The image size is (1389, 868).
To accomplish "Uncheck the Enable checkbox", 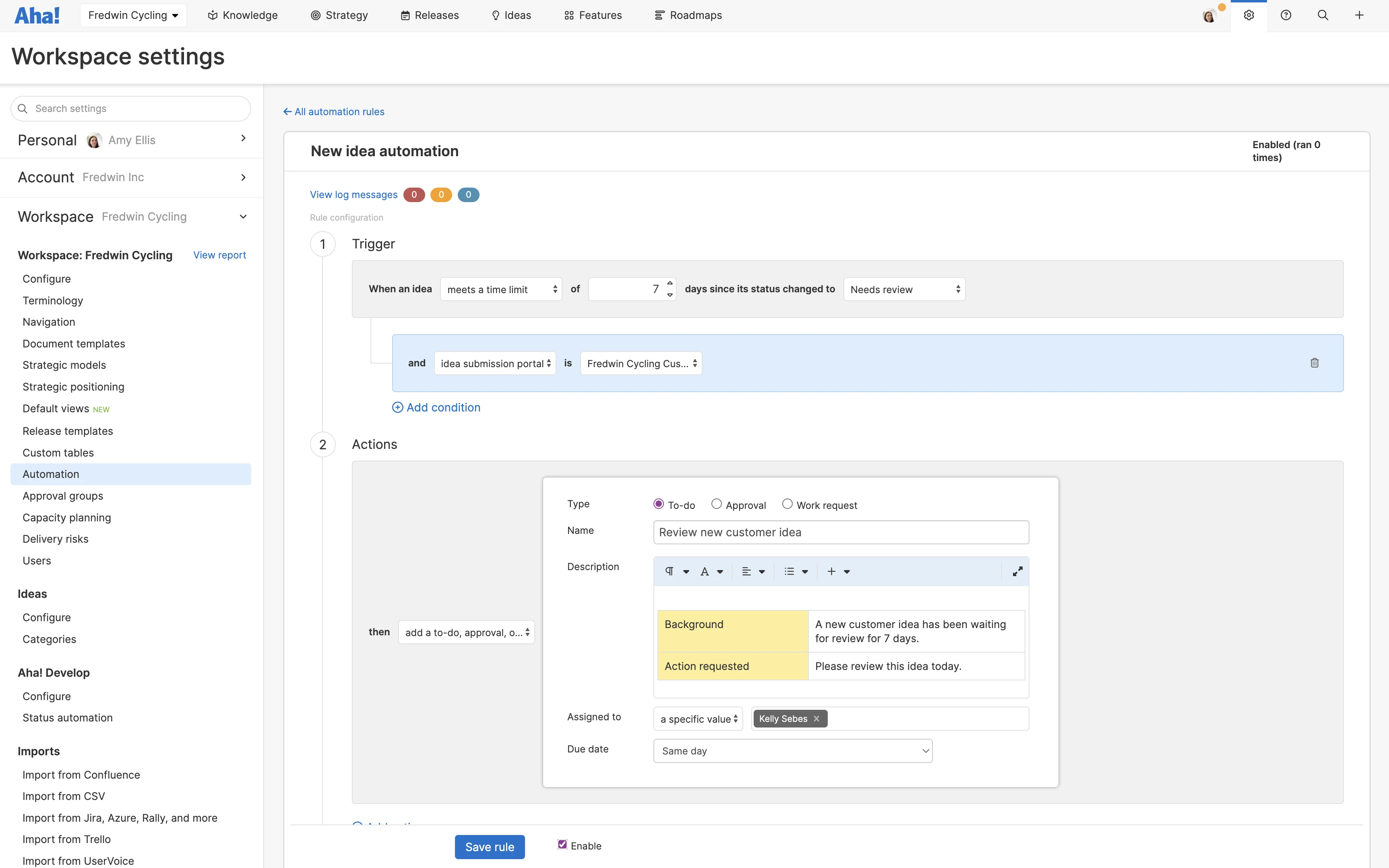I will point(562,845).
